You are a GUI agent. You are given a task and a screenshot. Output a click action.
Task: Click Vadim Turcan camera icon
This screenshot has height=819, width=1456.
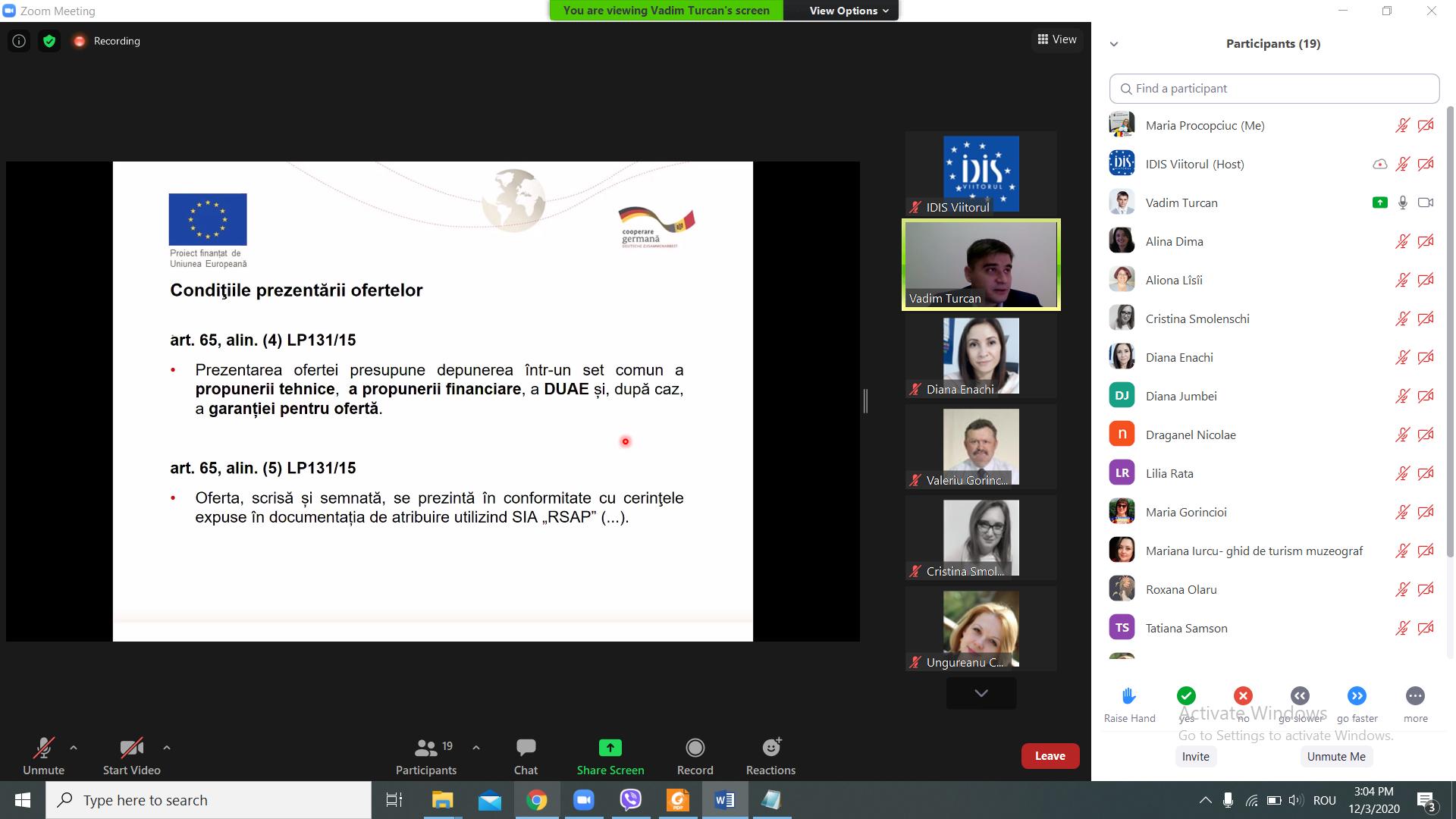1426,202
